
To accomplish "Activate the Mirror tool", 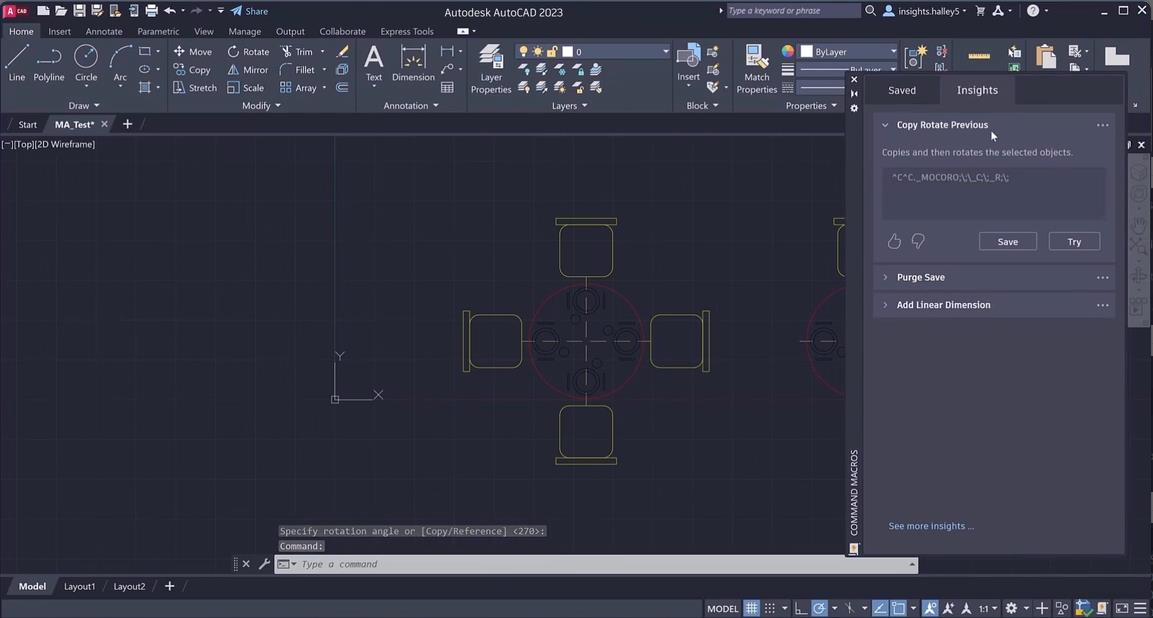I will pyautogui.click(x=248, y=70).
